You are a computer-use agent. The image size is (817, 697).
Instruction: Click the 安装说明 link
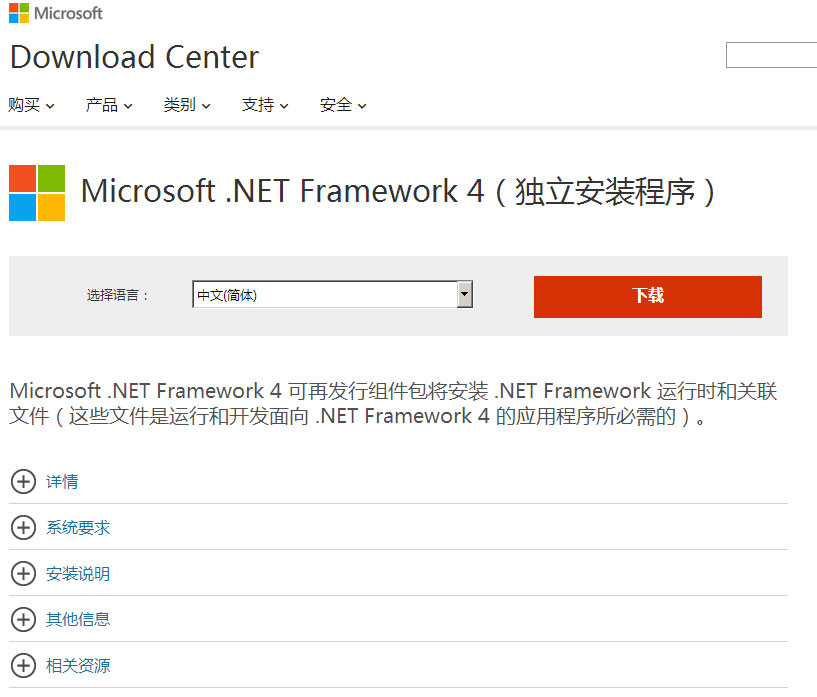[x=78, y=574]
